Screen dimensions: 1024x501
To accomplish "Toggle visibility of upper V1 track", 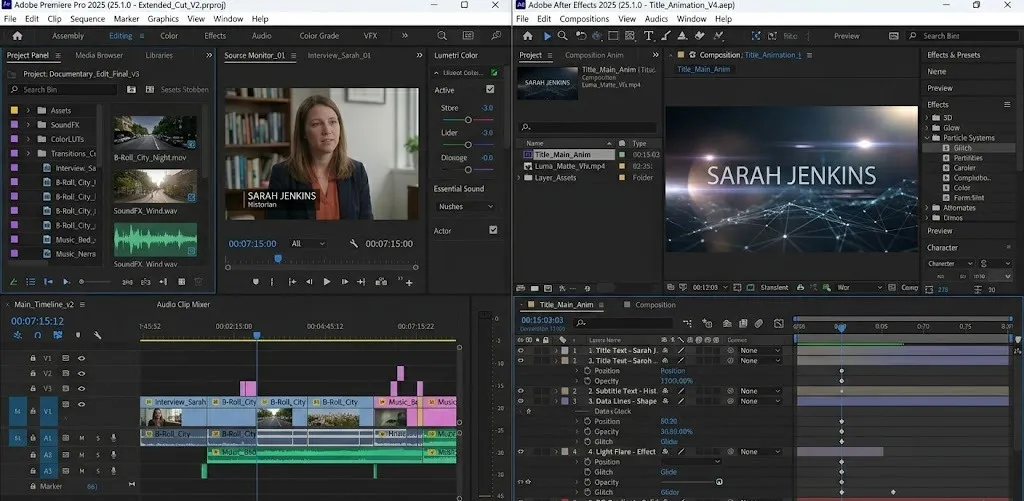I will [82, 359].
